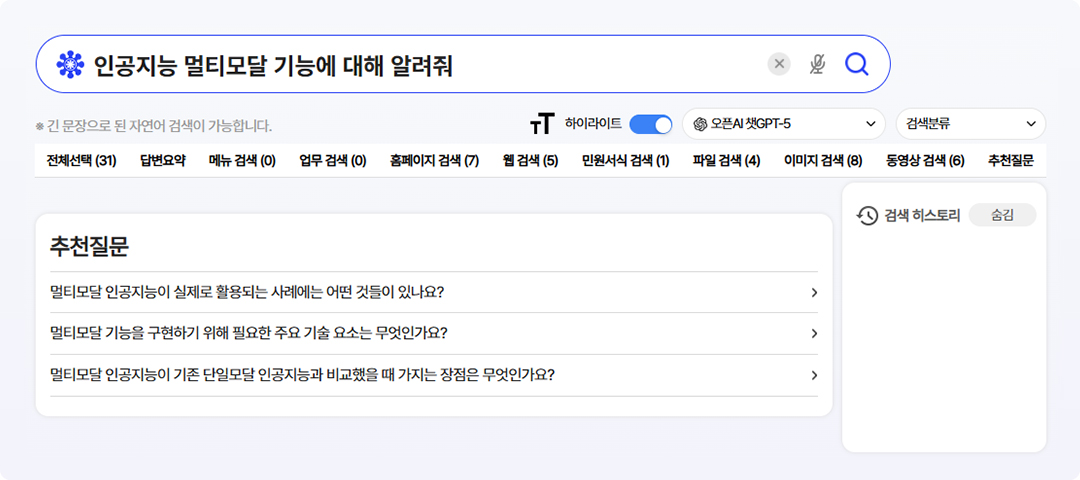Open the 오픈AI 챗GPT-5 model dropdown

coord(783,124)
